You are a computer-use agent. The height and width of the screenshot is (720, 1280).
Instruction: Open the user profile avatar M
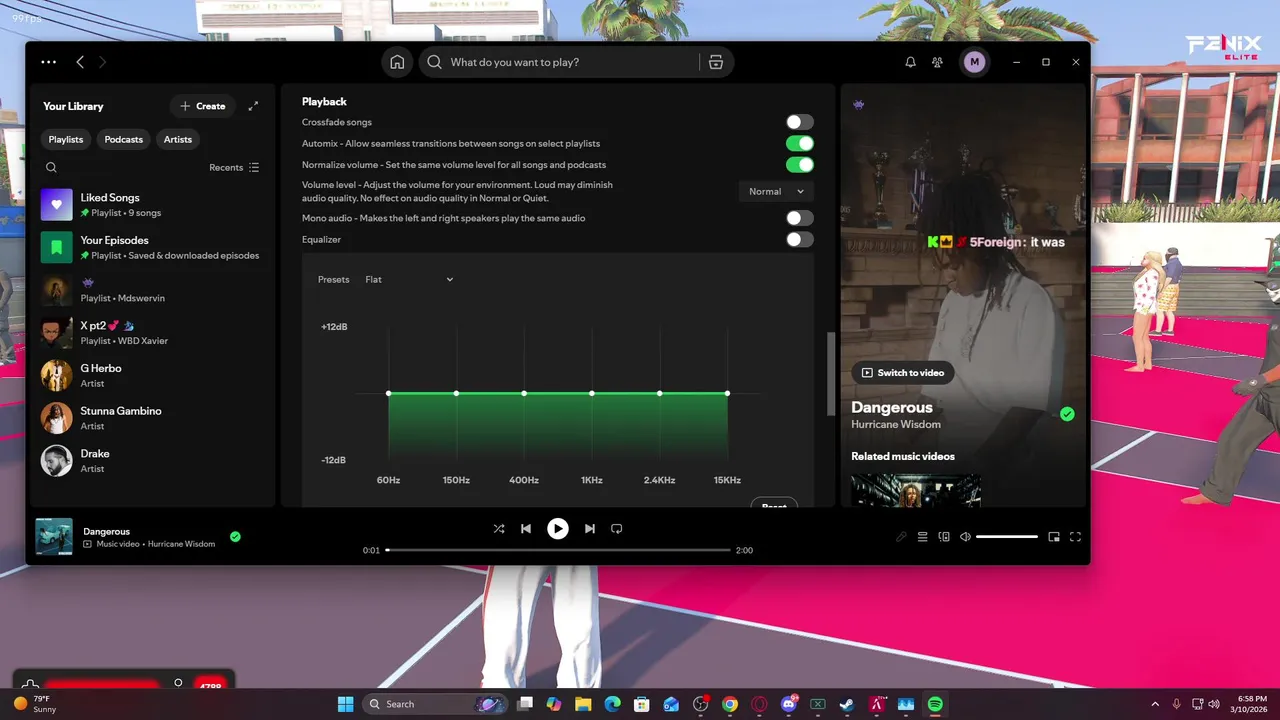974,62
